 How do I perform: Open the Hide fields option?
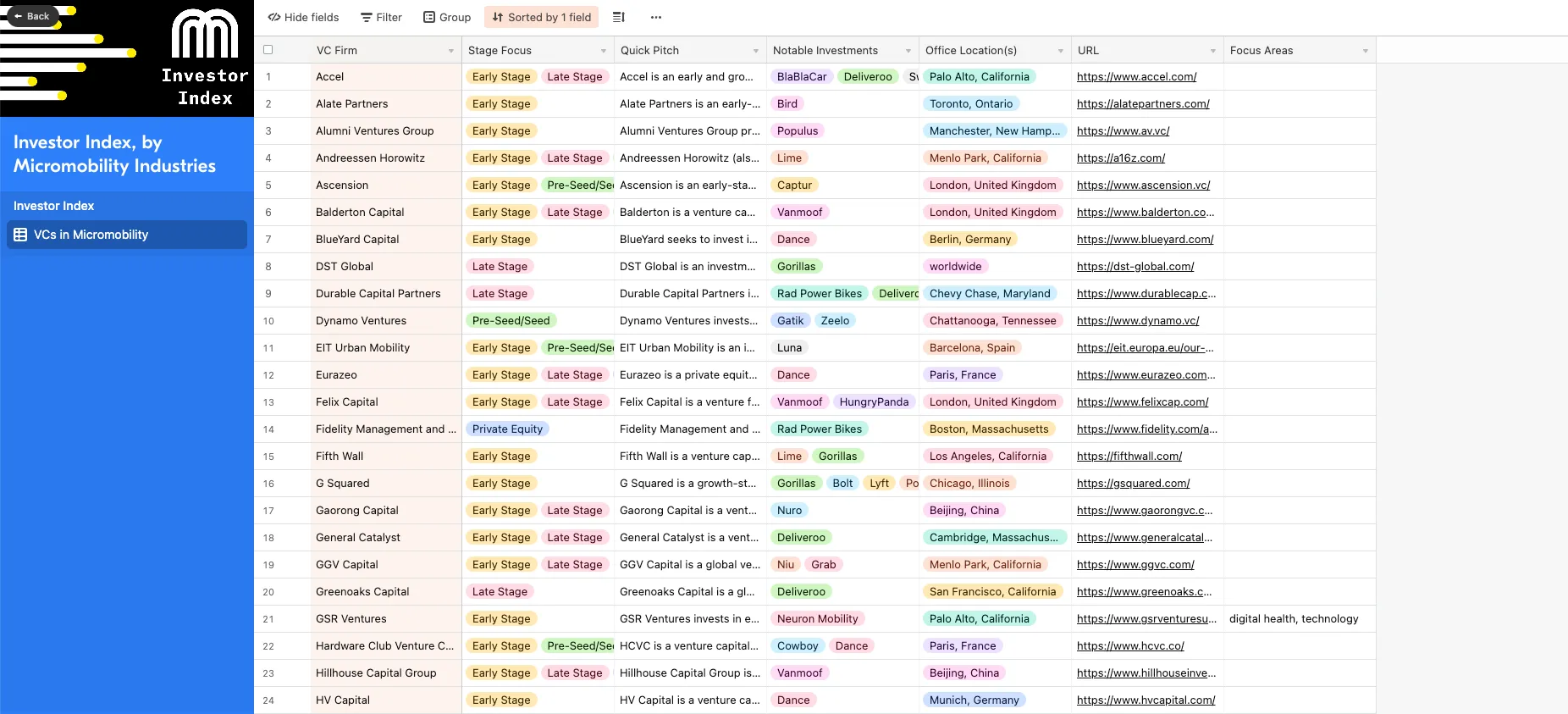(x=303, y=17)
